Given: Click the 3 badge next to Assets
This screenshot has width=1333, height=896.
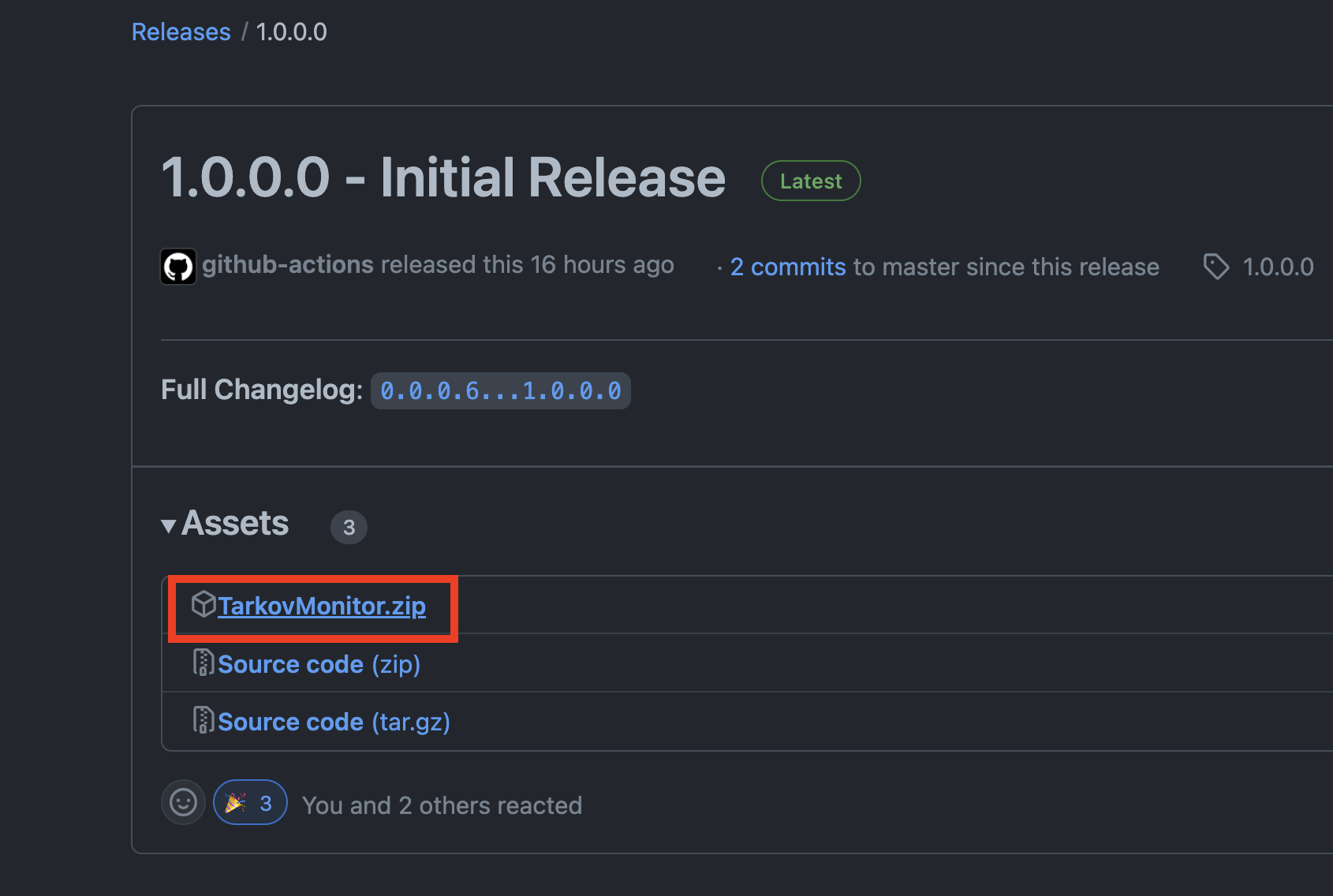Looking at the screenshot, I should point(349,527).
